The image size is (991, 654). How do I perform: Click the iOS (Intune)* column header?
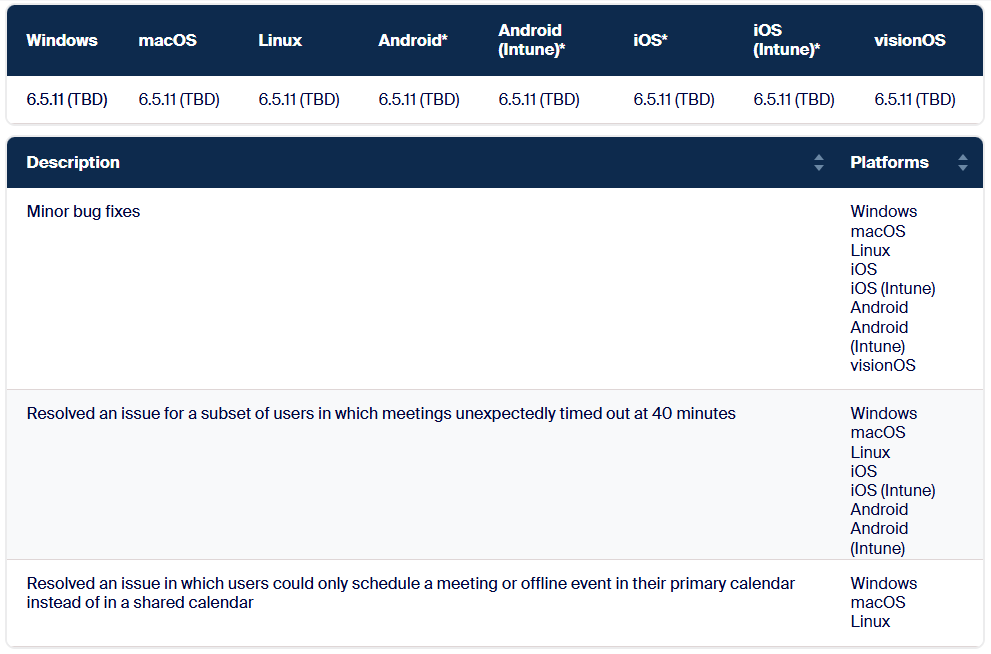(x=787, y=40)
